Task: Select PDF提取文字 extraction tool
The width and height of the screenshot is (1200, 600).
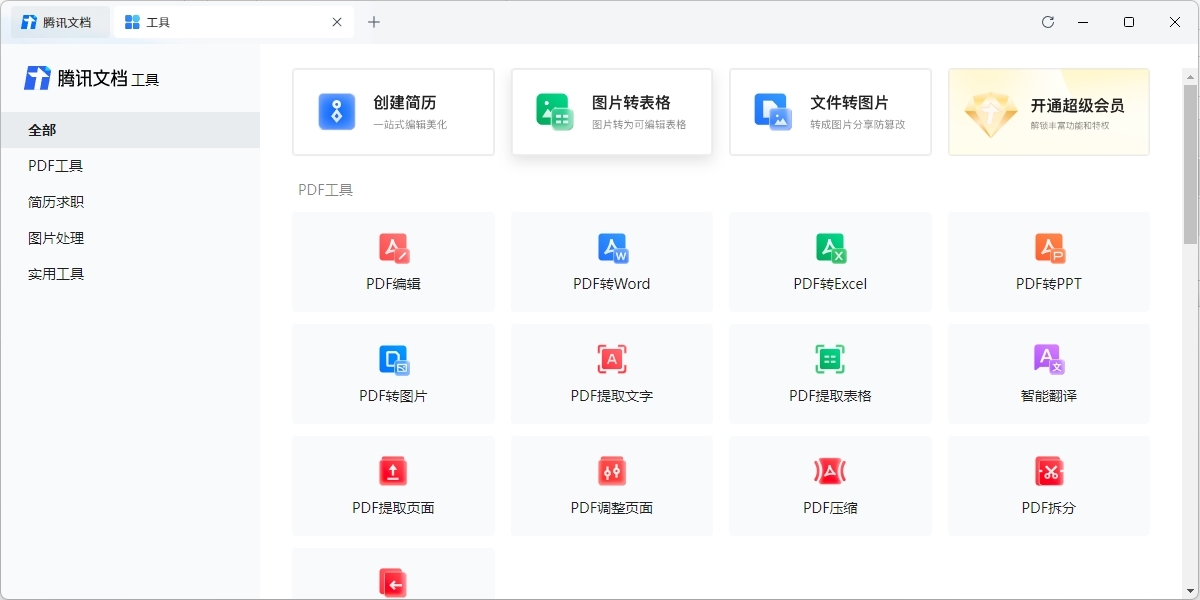Action: pyautogui.click(x=611, y=374)
